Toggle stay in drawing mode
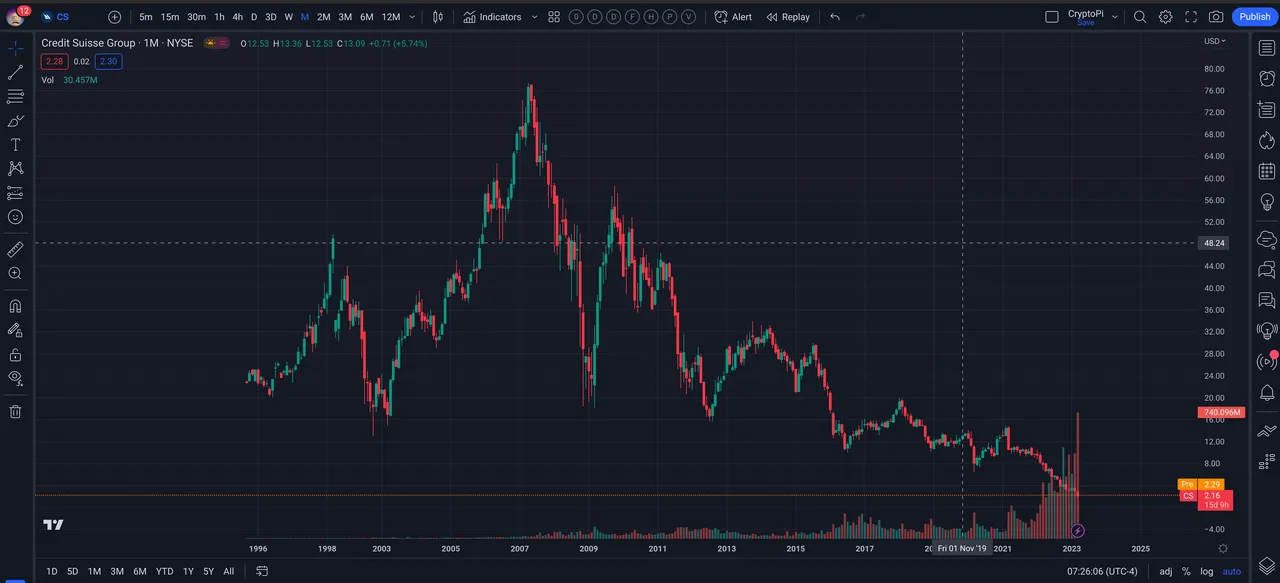The height and width of the screenshot is (583, 1280). click(15, 330)
